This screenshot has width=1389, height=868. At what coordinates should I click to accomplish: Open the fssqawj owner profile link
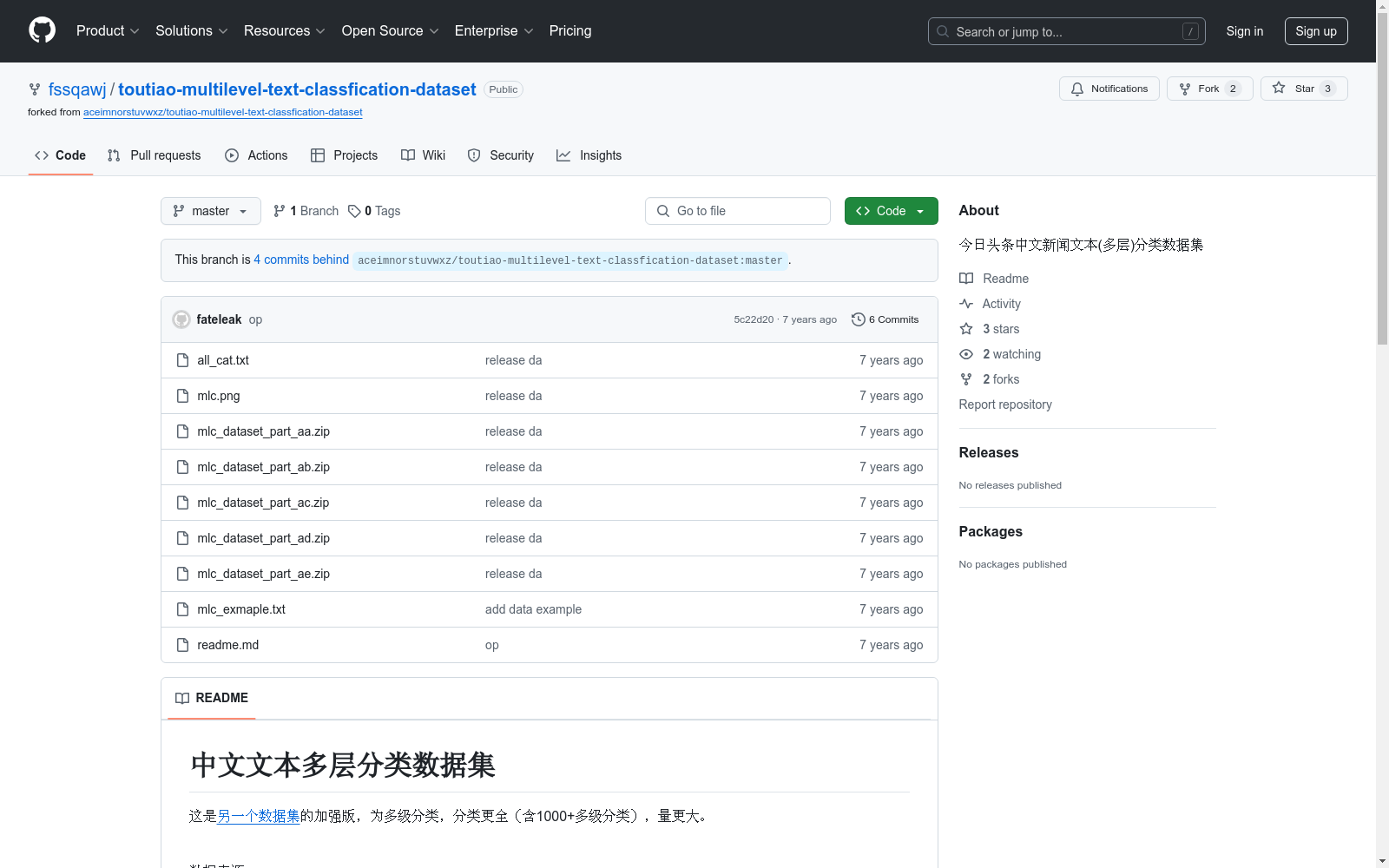click(x=77, y=89)
